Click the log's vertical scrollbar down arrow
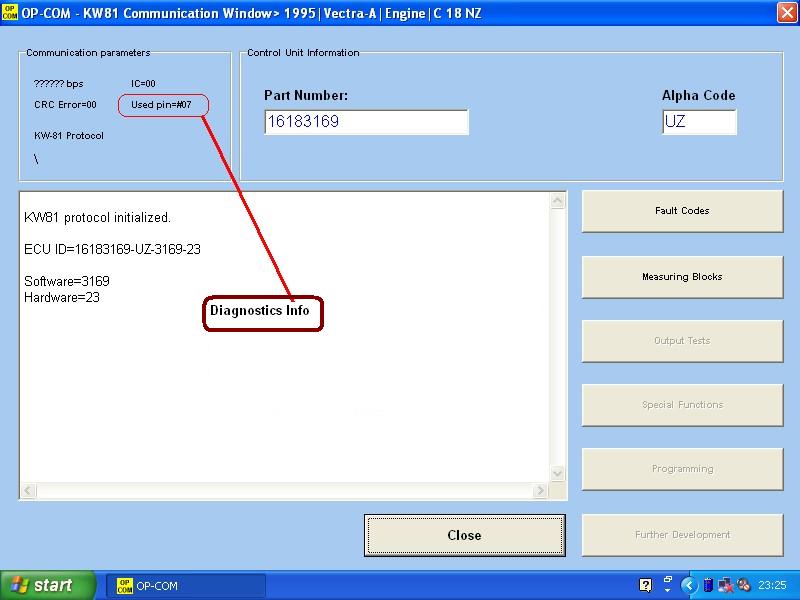Viewport: 800px width, 600px height. click(x=558, y=473)
